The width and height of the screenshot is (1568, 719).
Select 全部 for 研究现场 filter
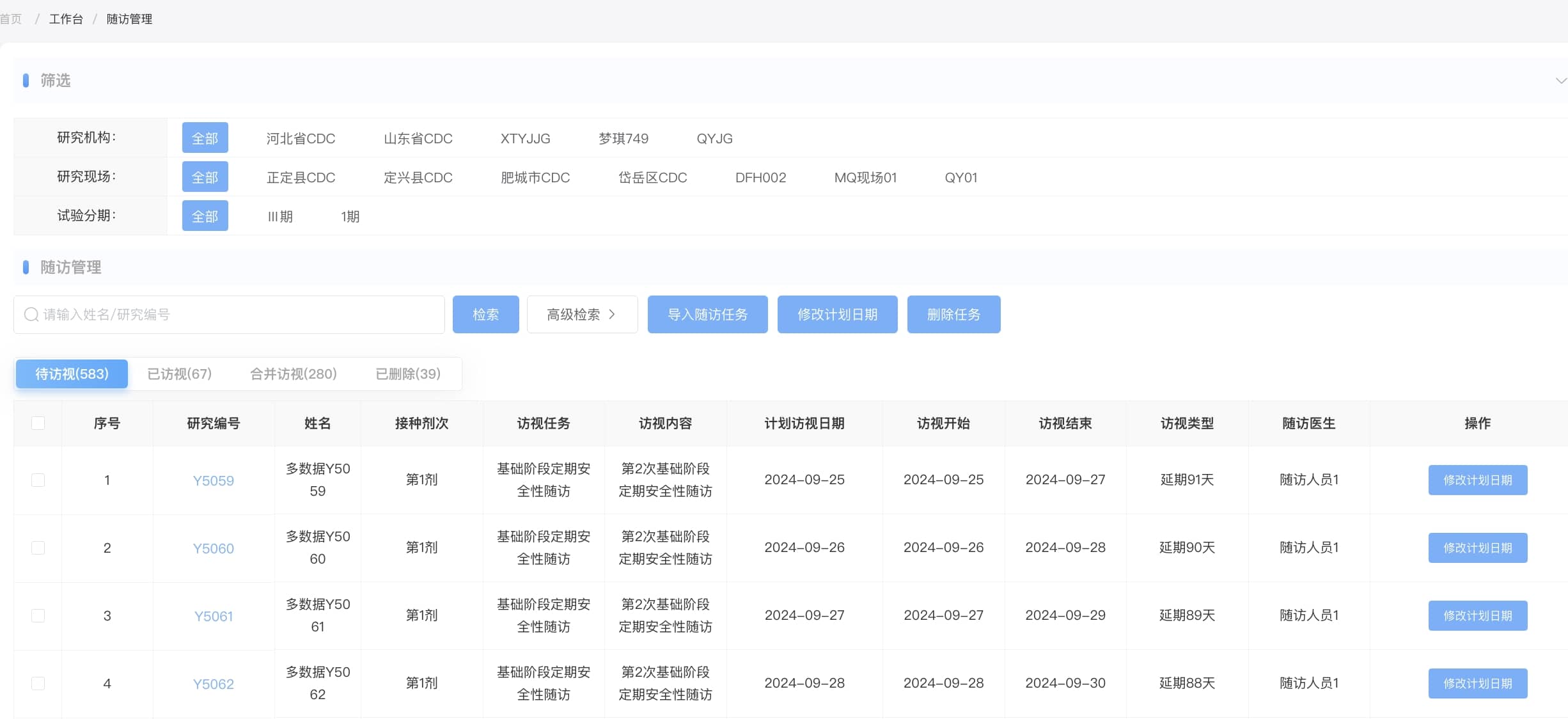(x=205, y=177)
